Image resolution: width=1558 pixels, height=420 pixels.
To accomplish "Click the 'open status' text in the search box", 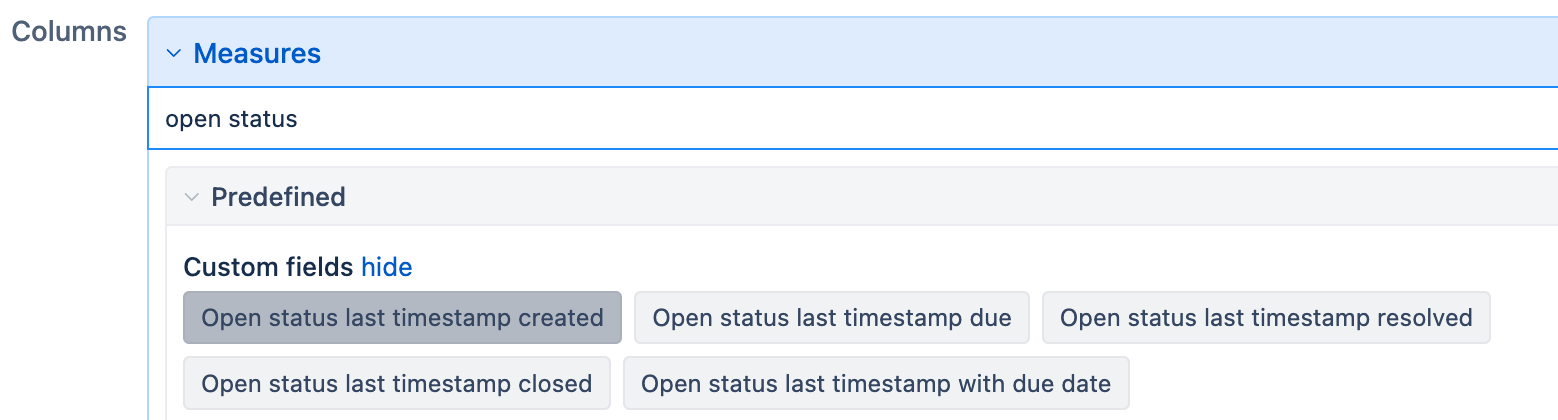I will [x=231, y=119].
